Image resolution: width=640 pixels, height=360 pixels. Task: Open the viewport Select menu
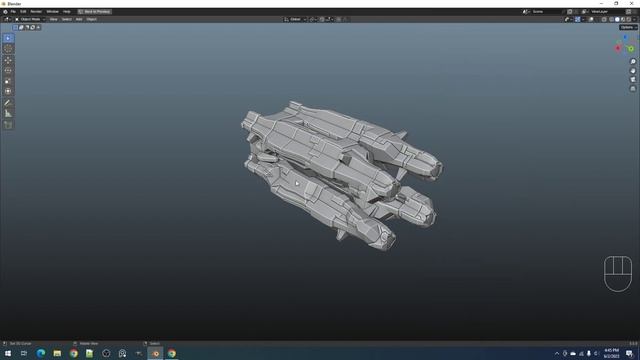(x=67, y=19)
